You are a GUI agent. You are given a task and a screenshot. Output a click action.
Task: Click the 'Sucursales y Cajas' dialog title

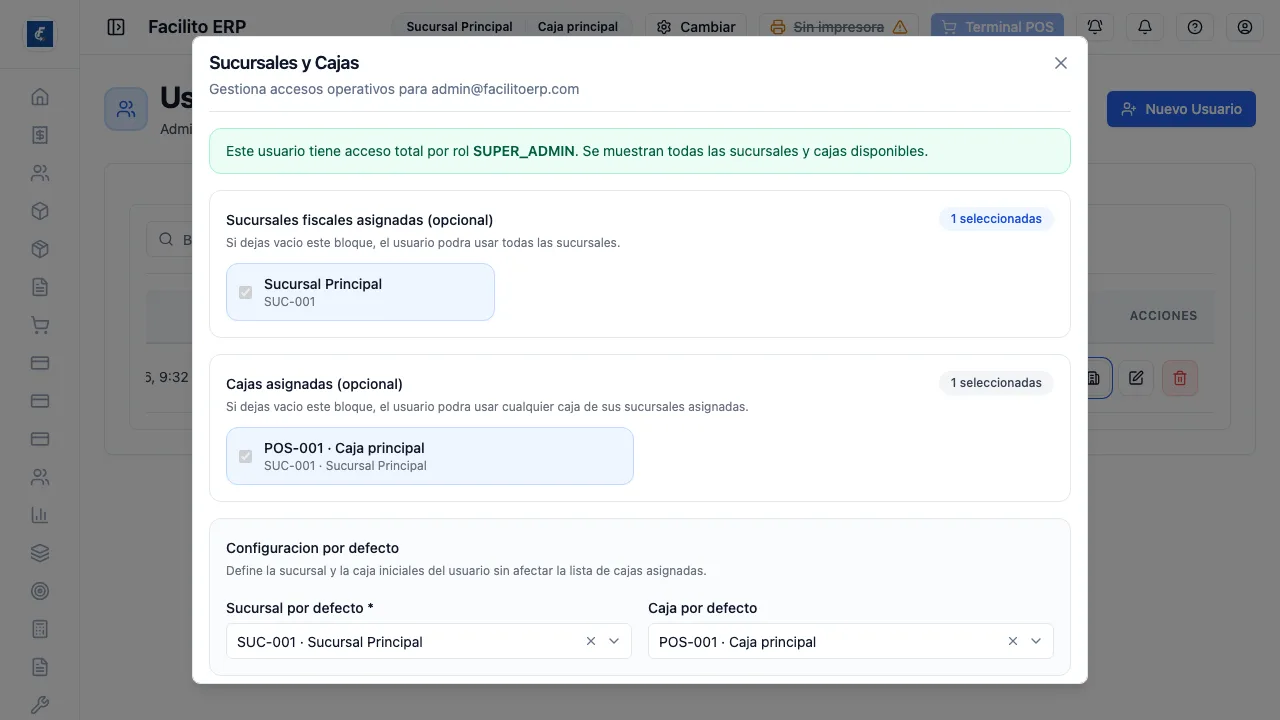[x=284, y=63]
